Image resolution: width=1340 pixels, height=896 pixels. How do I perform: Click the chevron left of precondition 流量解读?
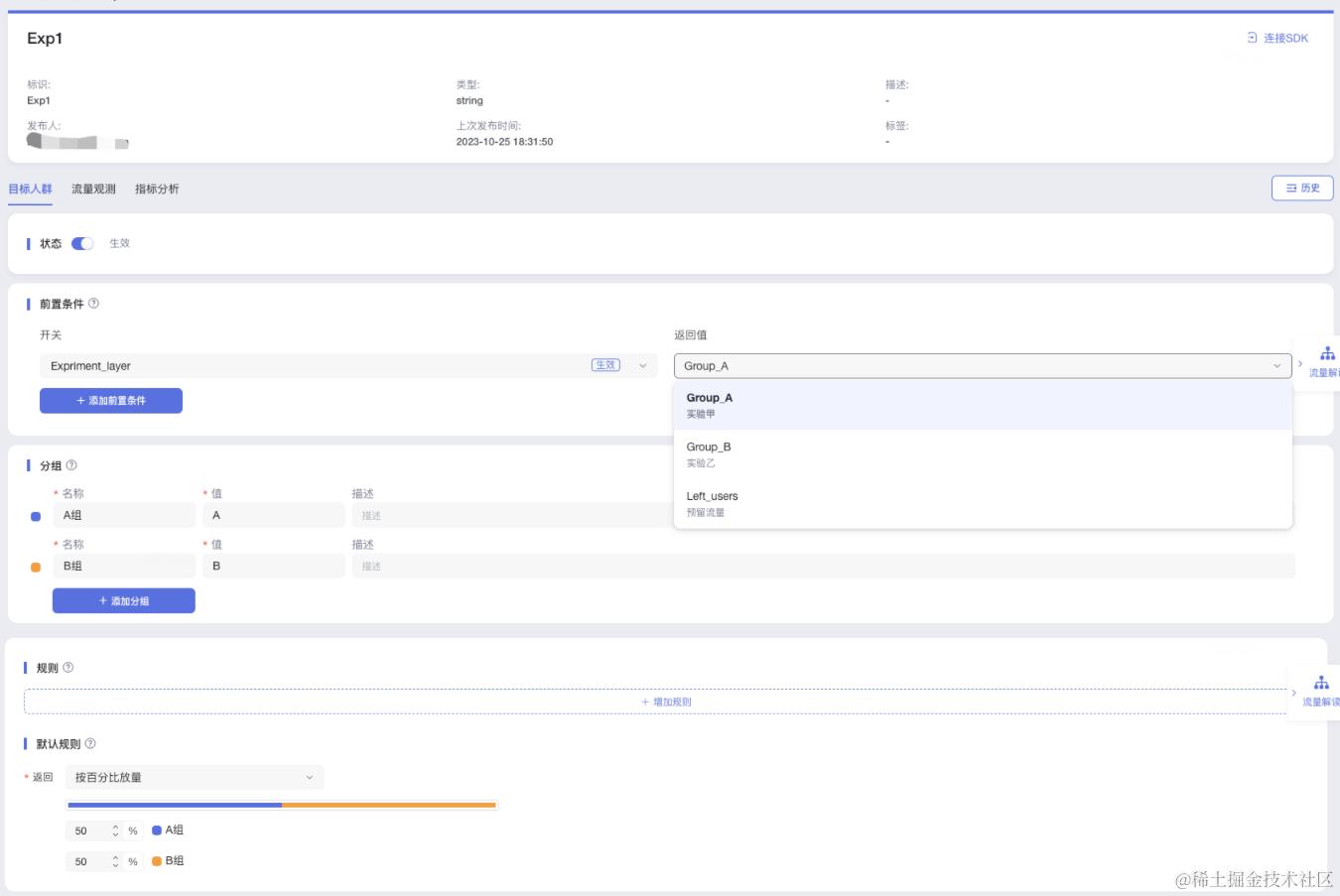coord(1300,363)
